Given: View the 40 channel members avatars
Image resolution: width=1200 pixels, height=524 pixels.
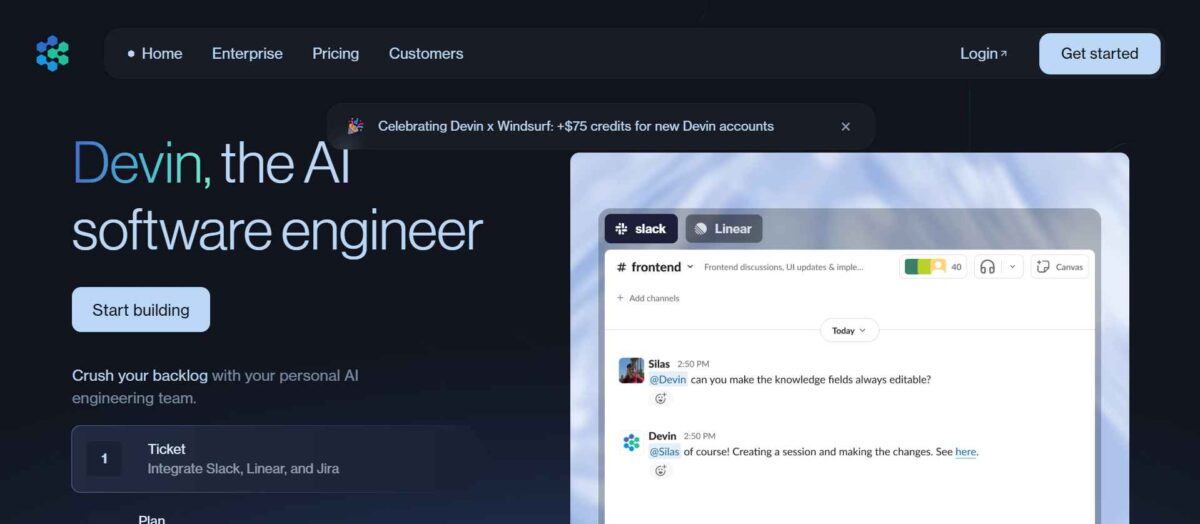Looking at the screenshot, I should [x=932, y=267].
